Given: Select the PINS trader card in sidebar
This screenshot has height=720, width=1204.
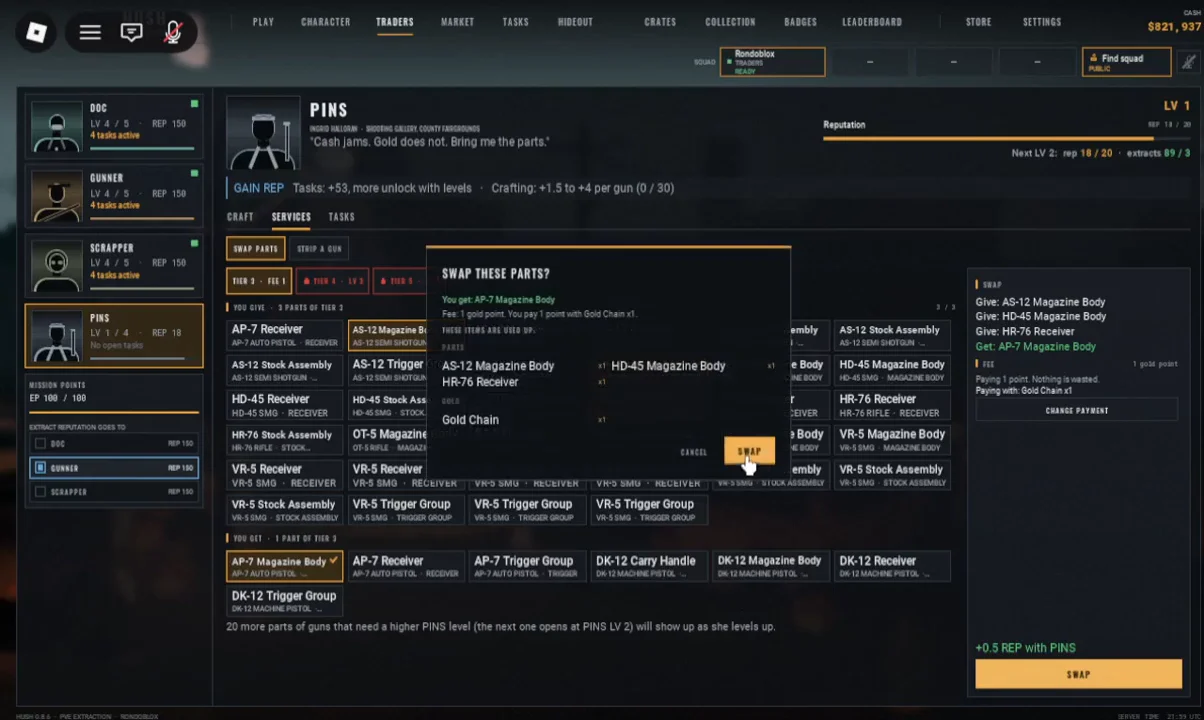Looking at the screenshot, I should 115,336.
